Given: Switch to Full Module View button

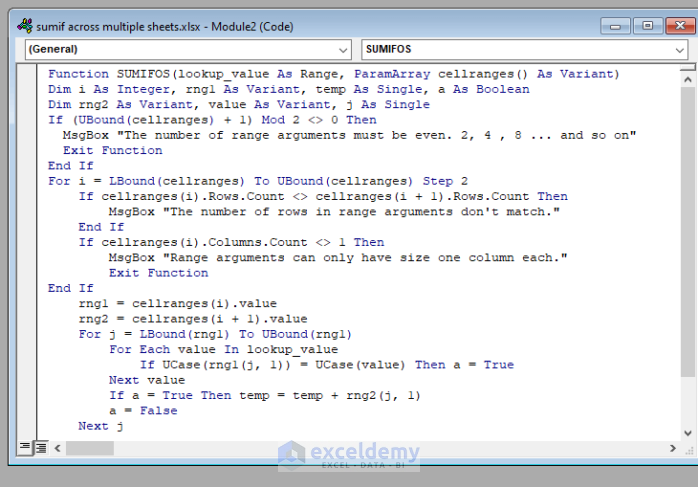Looking at the screenshot, I should (x=41, y=447).
